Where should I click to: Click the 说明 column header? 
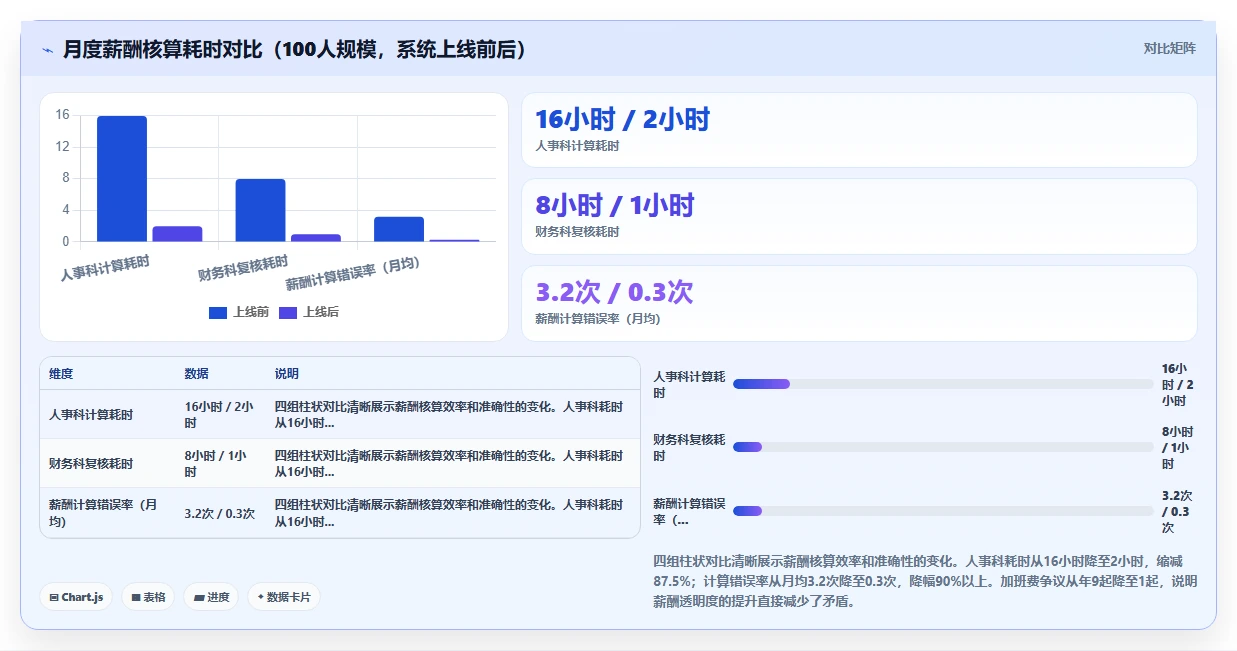tap(287, 374)
